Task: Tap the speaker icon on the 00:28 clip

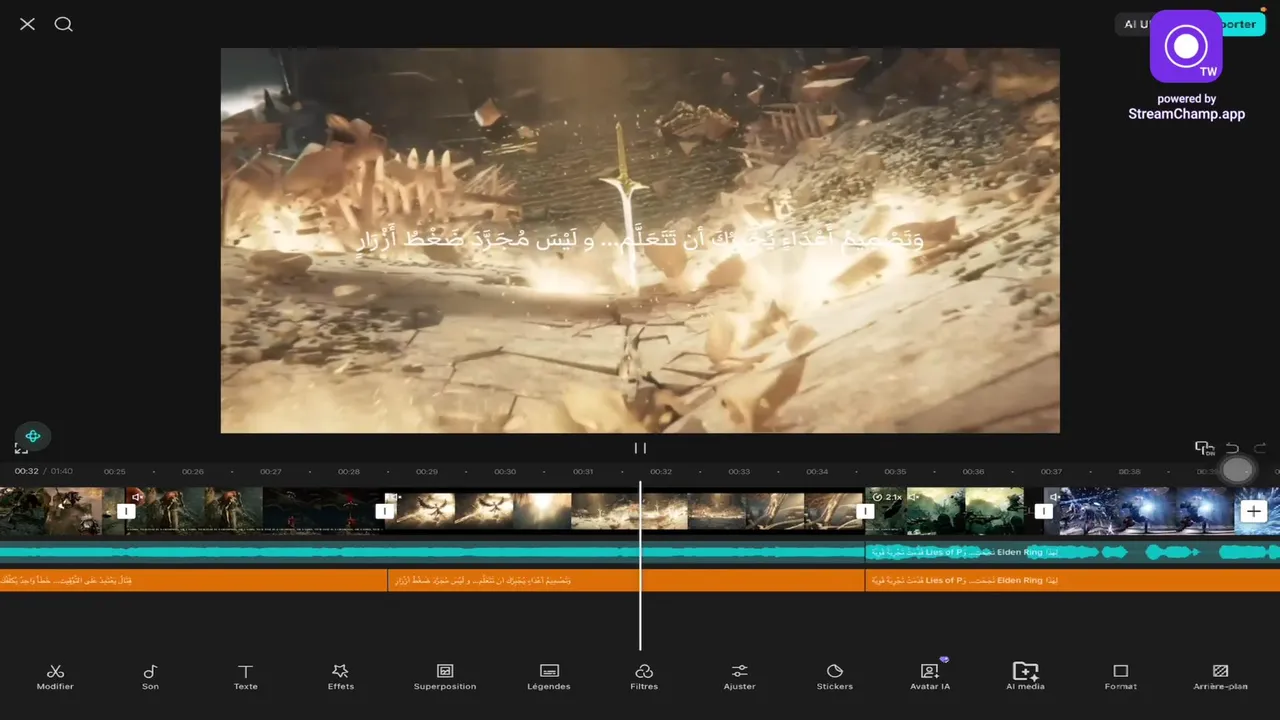Action: coord(396,496)
